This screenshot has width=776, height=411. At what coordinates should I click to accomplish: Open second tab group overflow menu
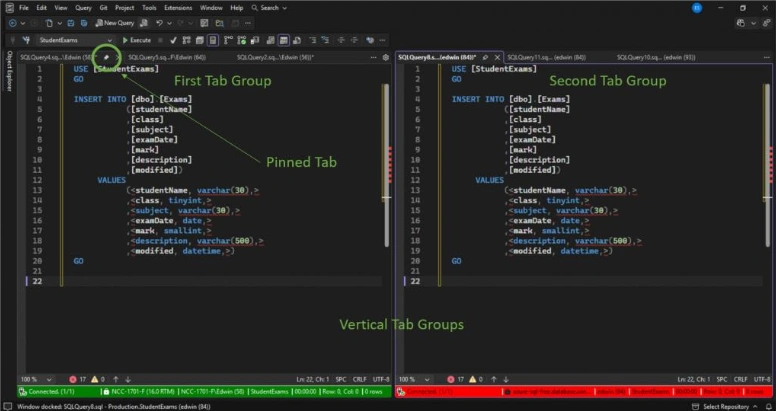tap(767, 57)
